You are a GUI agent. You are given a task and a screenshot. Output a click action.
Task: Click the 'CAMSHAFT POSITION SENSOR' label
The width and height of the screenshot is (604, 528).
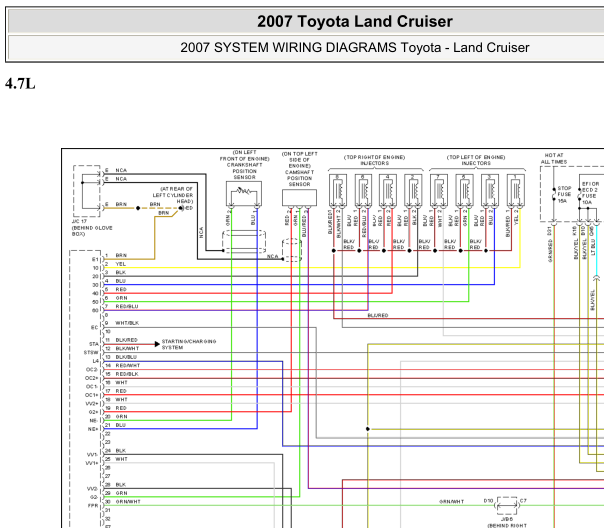tap(299, 178)
